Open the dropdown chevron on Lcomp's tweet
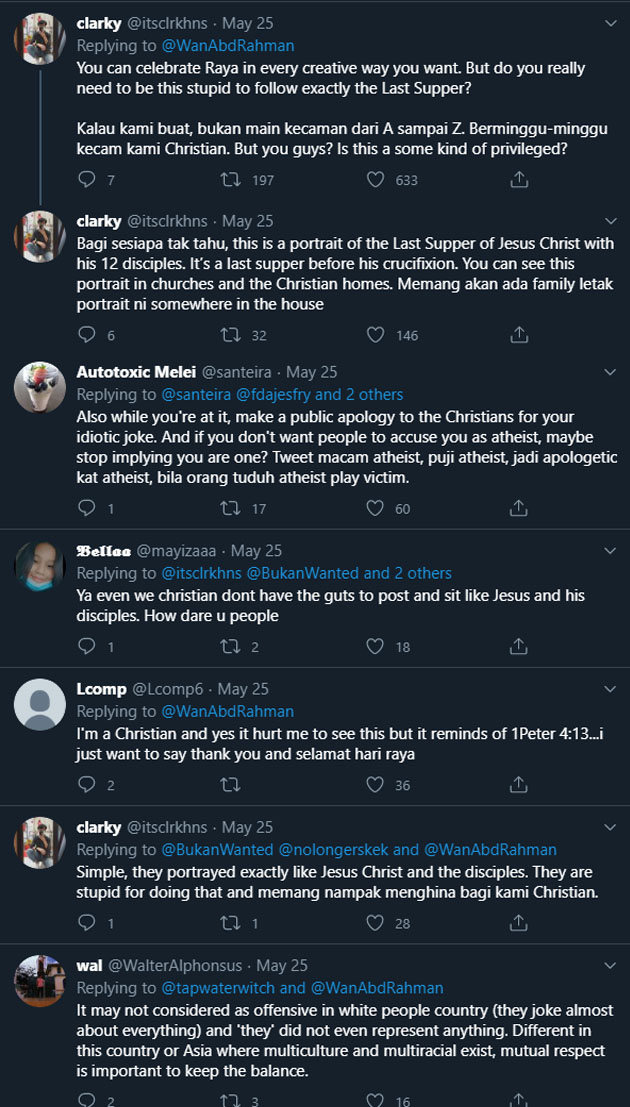Viewport: 630px width, 1107px height. coord(610,688)
